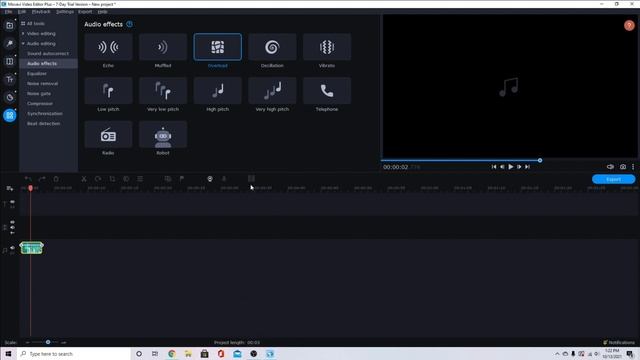Open the Compressor tool

[x=40, y=104]
